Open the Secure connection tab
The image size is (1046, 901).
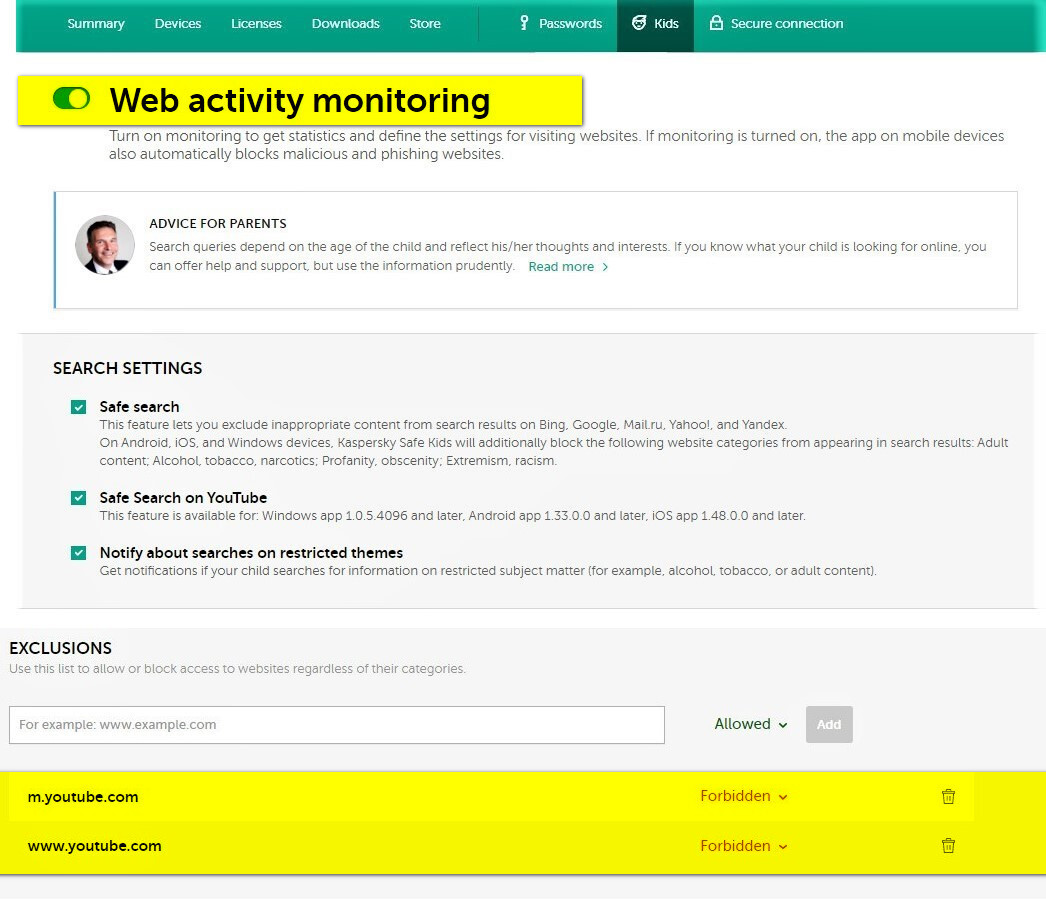click(776, 23)
